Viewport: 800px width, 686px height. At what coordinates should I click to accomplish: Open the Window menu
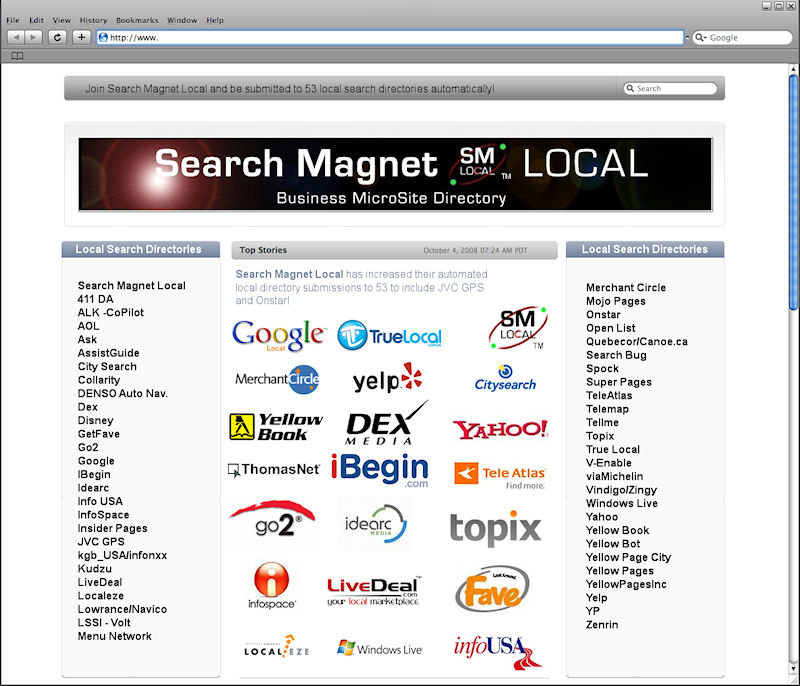(182, 20)
